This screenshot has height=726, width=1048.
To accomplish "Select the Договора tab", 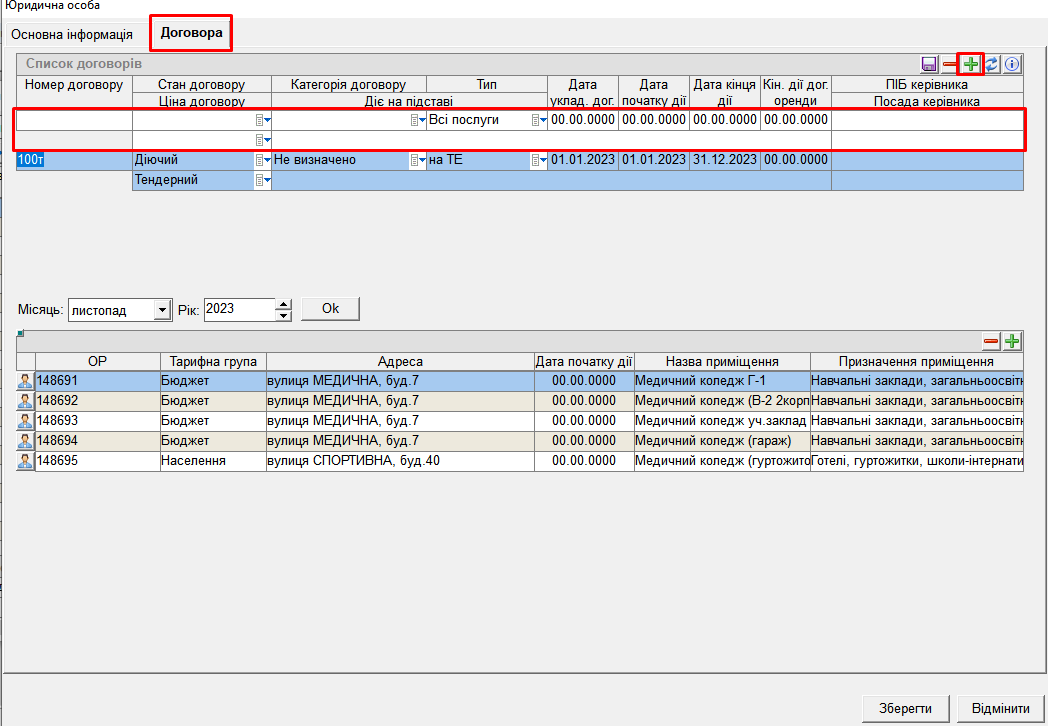I will 191,33.
